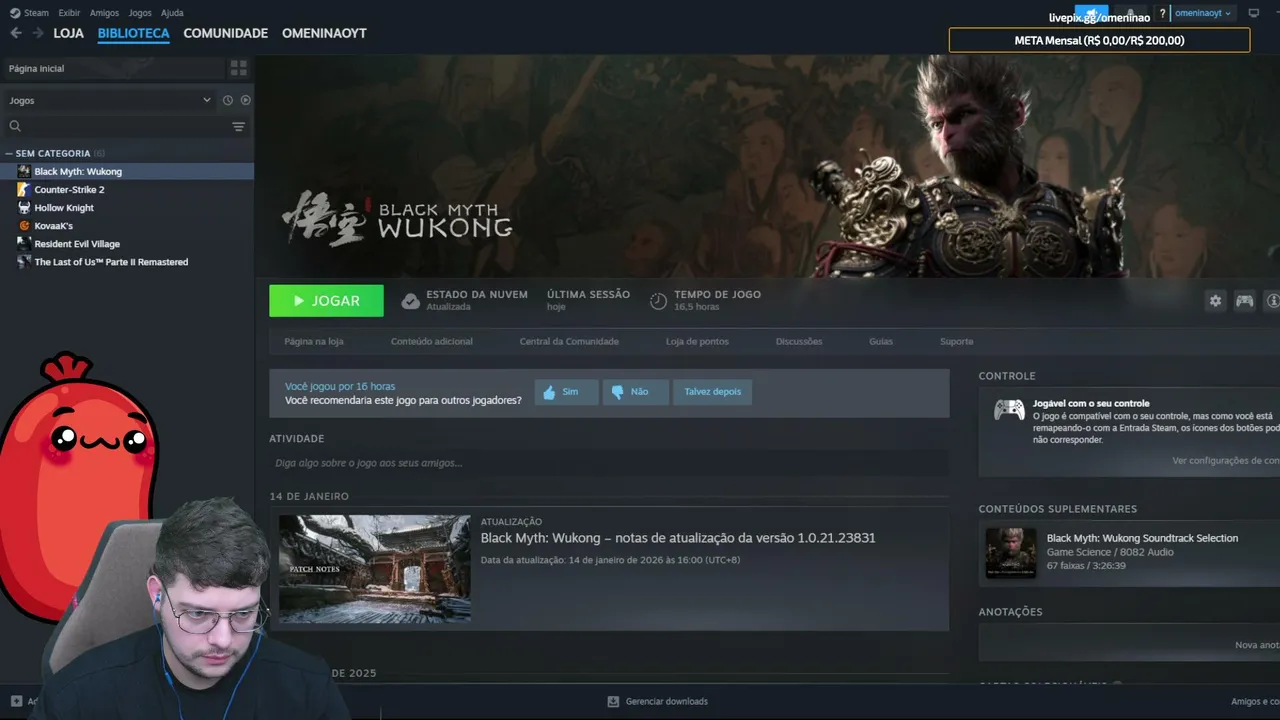This screenshot has width=1280, height=720.
Task: Go to the LOJA tab
Action: point(69,33)
